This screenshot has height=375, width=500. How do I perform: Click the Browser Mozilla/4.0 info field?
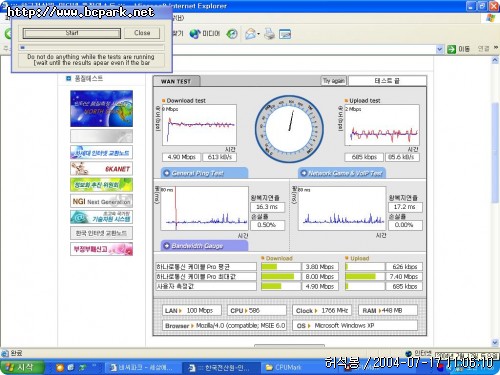click(224, 325)
